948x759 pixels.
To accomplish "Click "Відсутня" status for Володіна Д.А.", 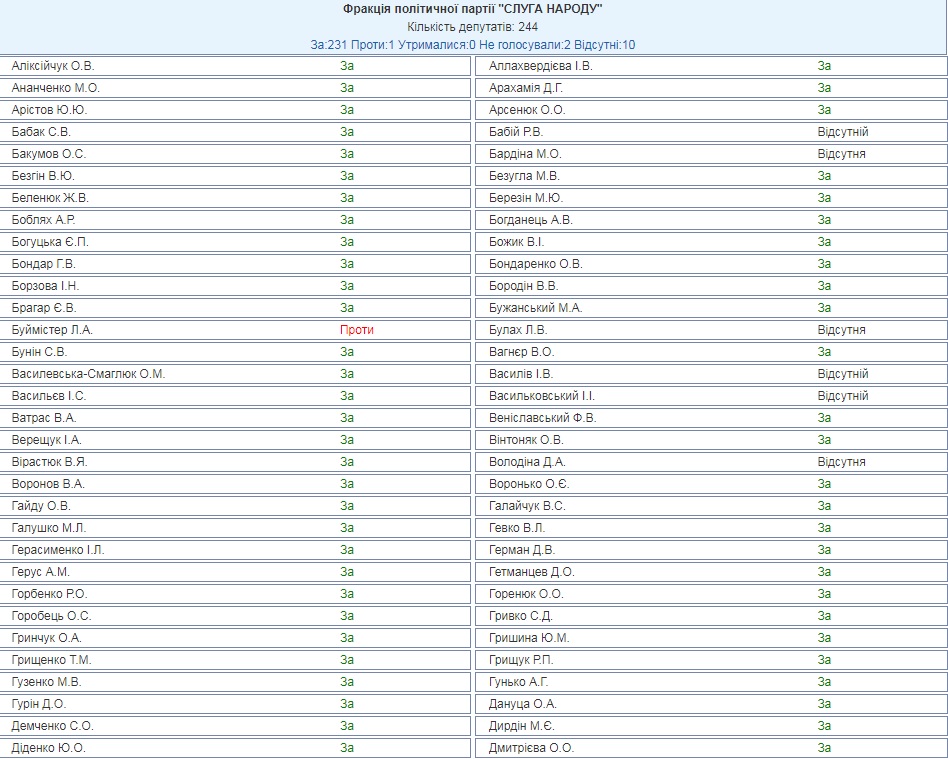I will click(842, 462).
